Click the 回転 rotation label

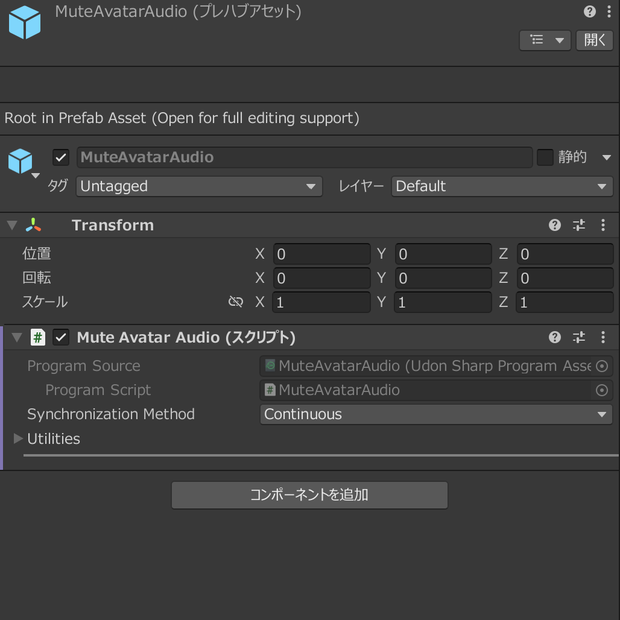[36, 278]
